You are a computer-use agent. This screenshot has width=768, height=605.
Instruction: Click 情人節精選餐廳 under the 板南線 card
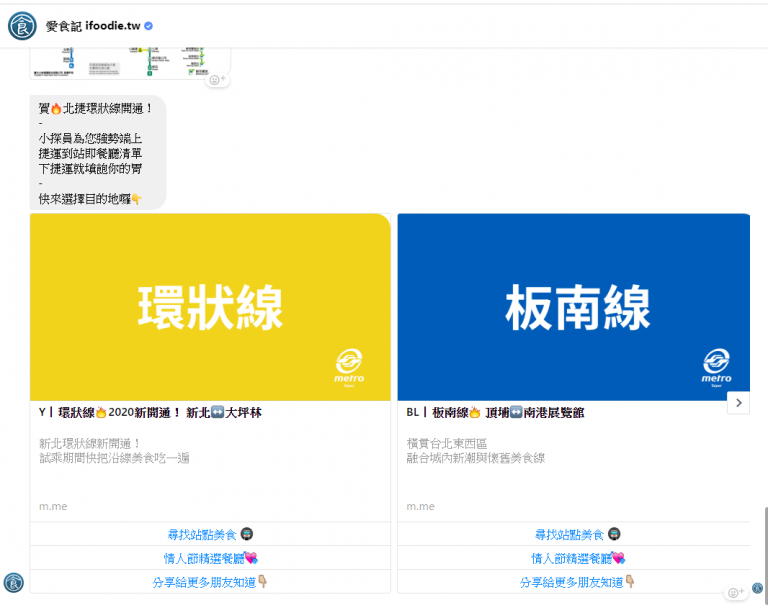pyautogui.click(x=574, y=558)
